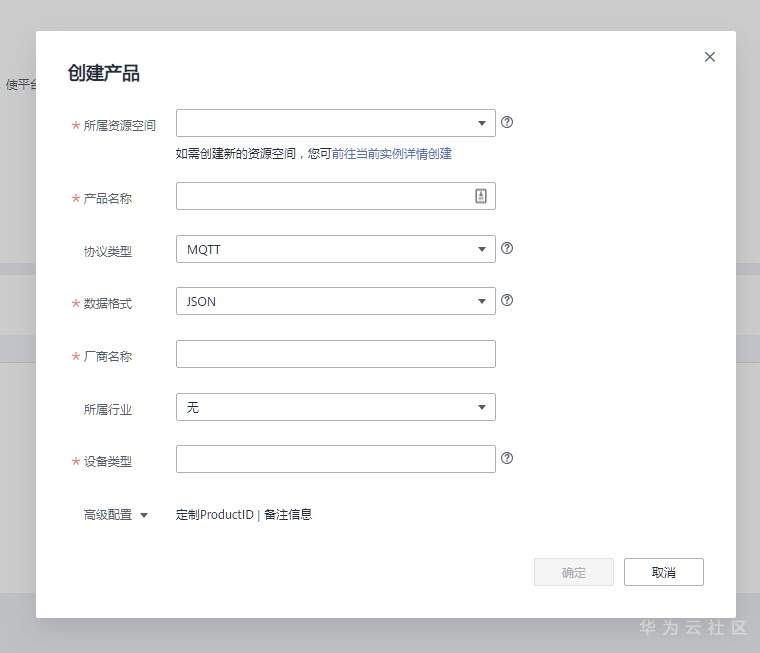Screen dimensions: 760x653
Task: Click the 数据格式 label
Action: pyautogui.click(x=108, y=303)
